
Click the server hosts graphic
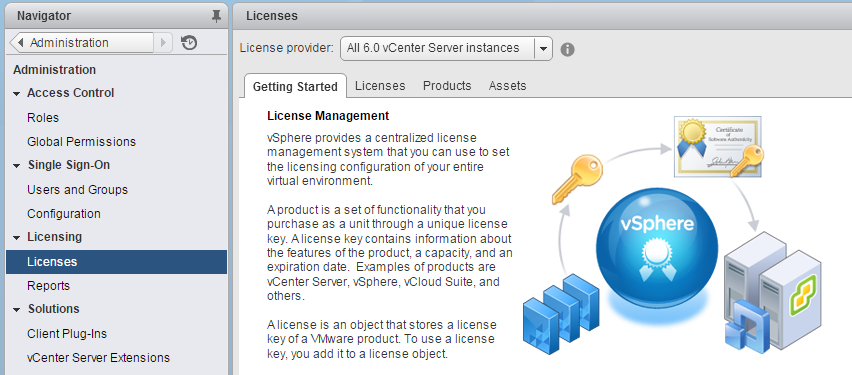(772, 292)
